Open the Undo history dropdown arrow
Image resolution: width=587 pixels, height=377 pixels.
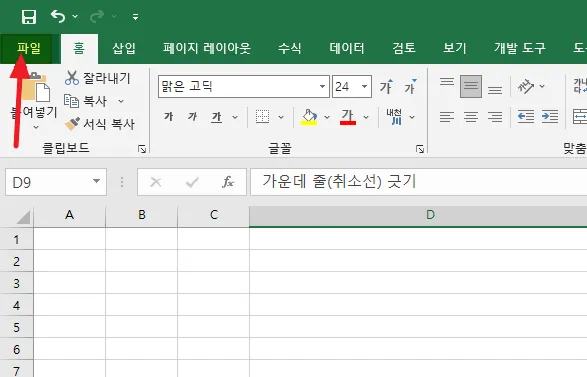pyautogui.click(x=75, y=16)
